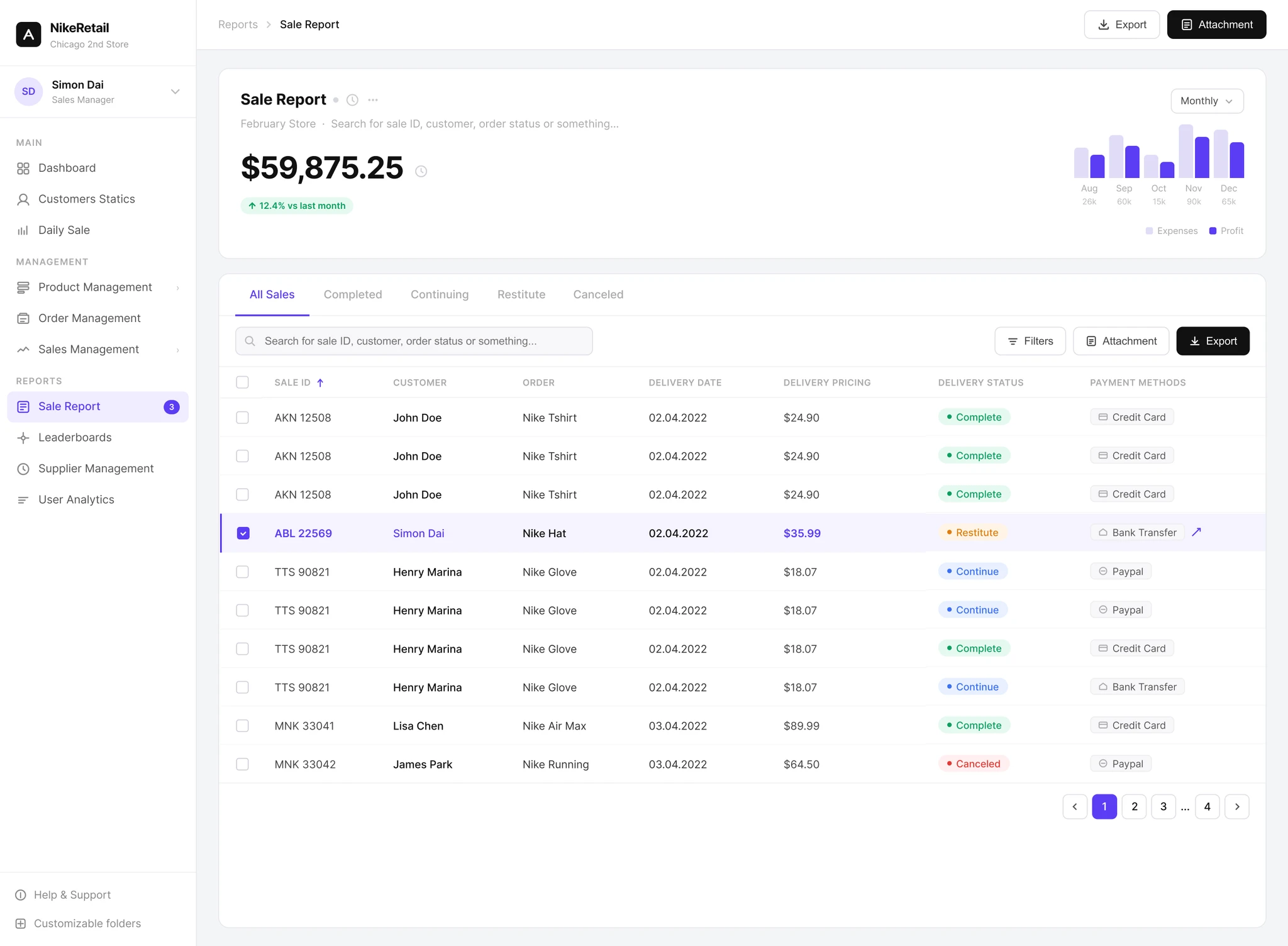
Task: Click Order Management icon
Action: point(23,318)
